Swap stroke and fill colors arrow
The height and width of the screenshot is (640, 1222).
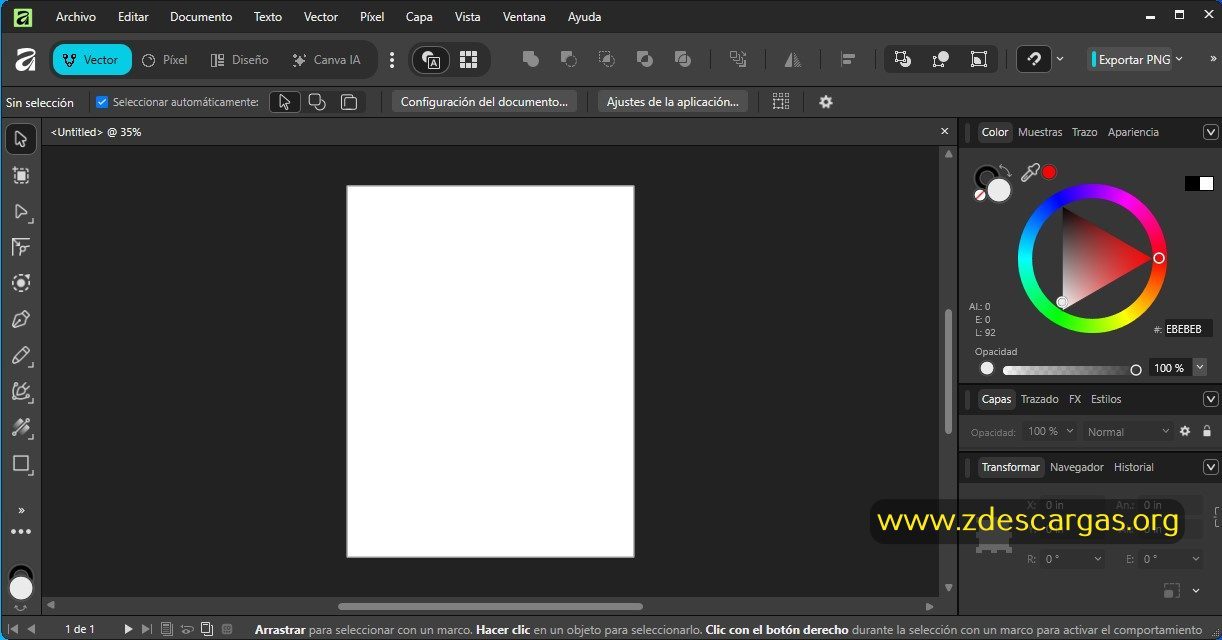tap(1005, 171)
